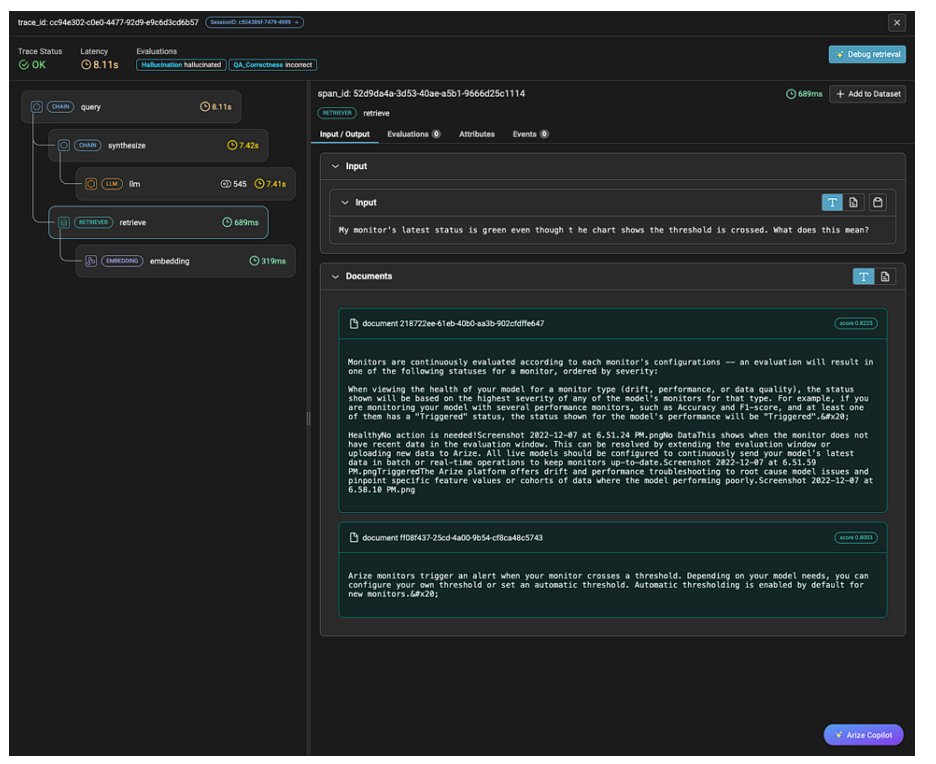
Task: Select the query chain span
Action: click(131, 107)
